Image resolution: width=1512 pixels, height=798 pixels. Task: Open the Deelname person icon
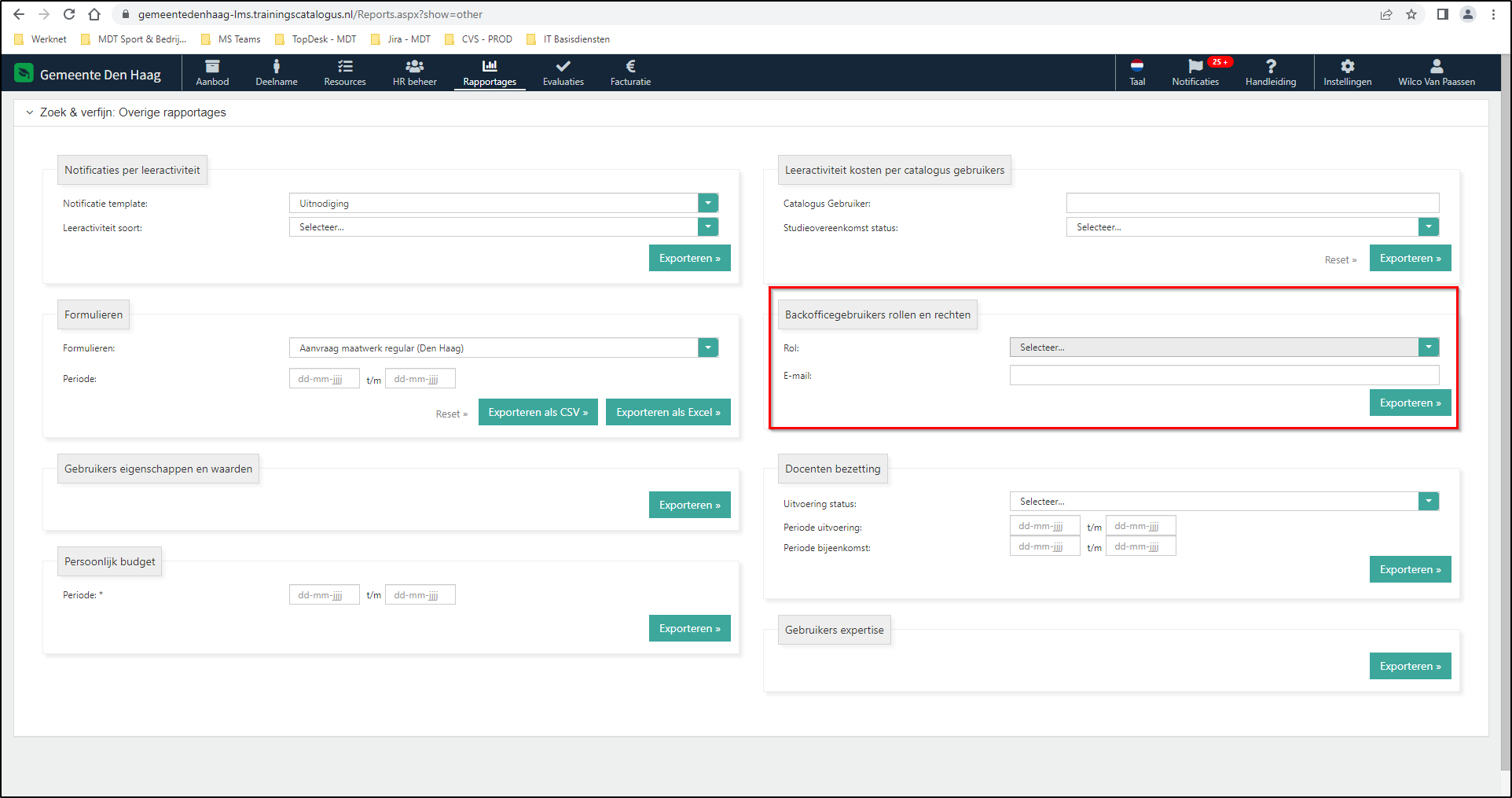tap(276, 67)
